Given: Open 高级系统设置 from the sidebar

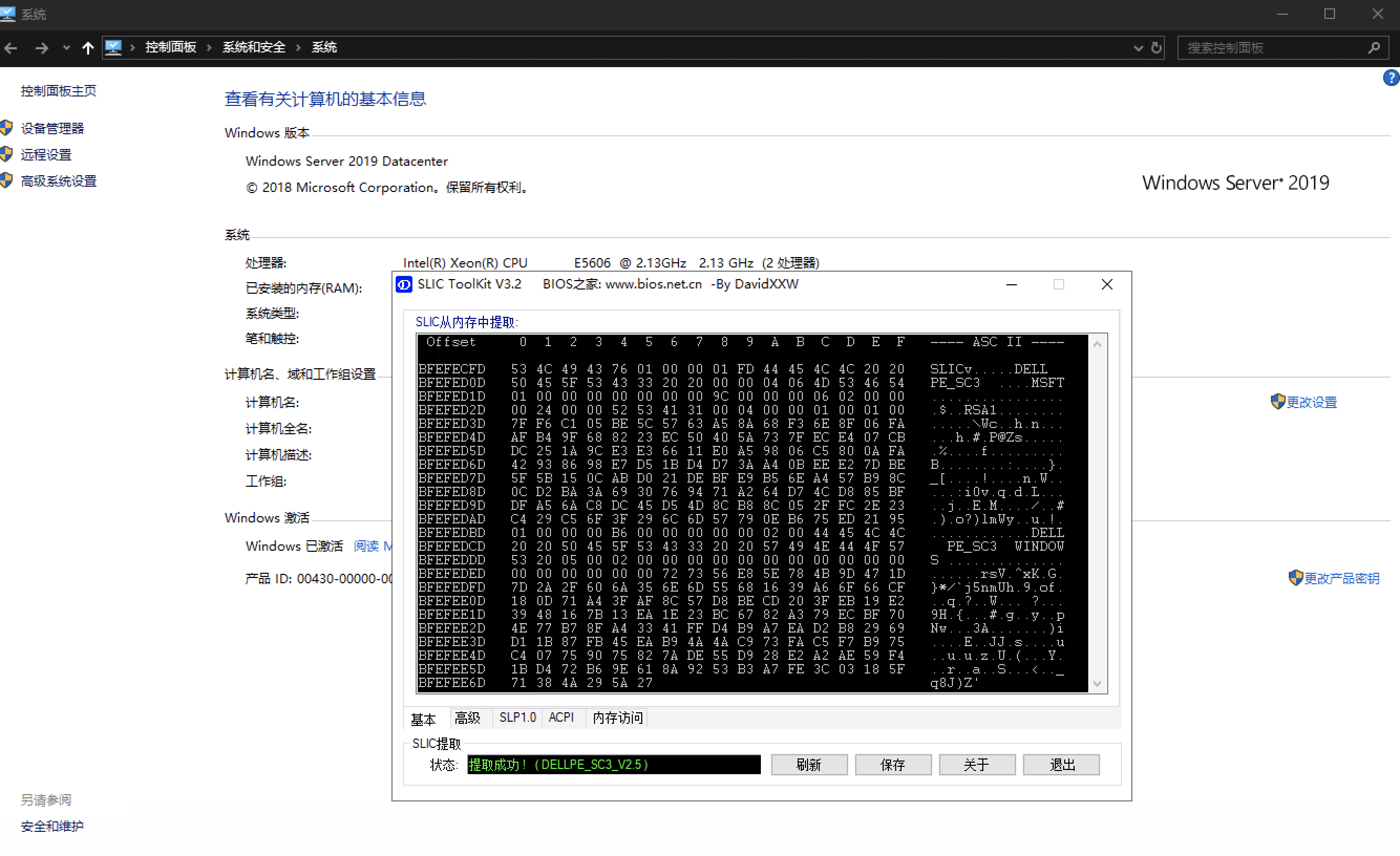Looking at the screenshot, I should [x=59, y=181].
